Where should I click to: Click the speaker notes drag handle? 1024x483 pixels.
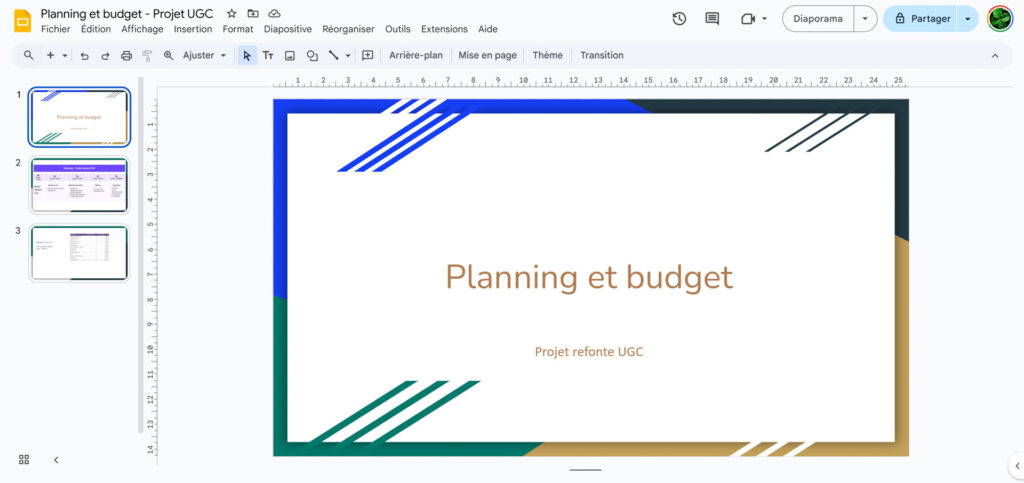tap(585, 469)
